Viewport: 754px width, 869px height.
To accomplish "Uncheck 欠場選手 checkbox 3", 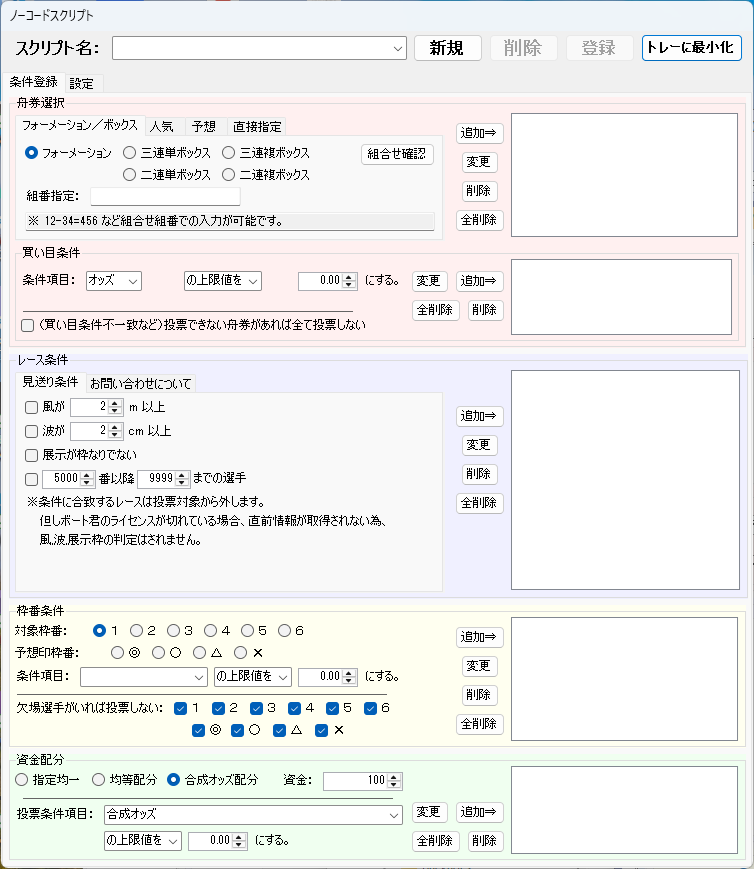I will (256, 708).
